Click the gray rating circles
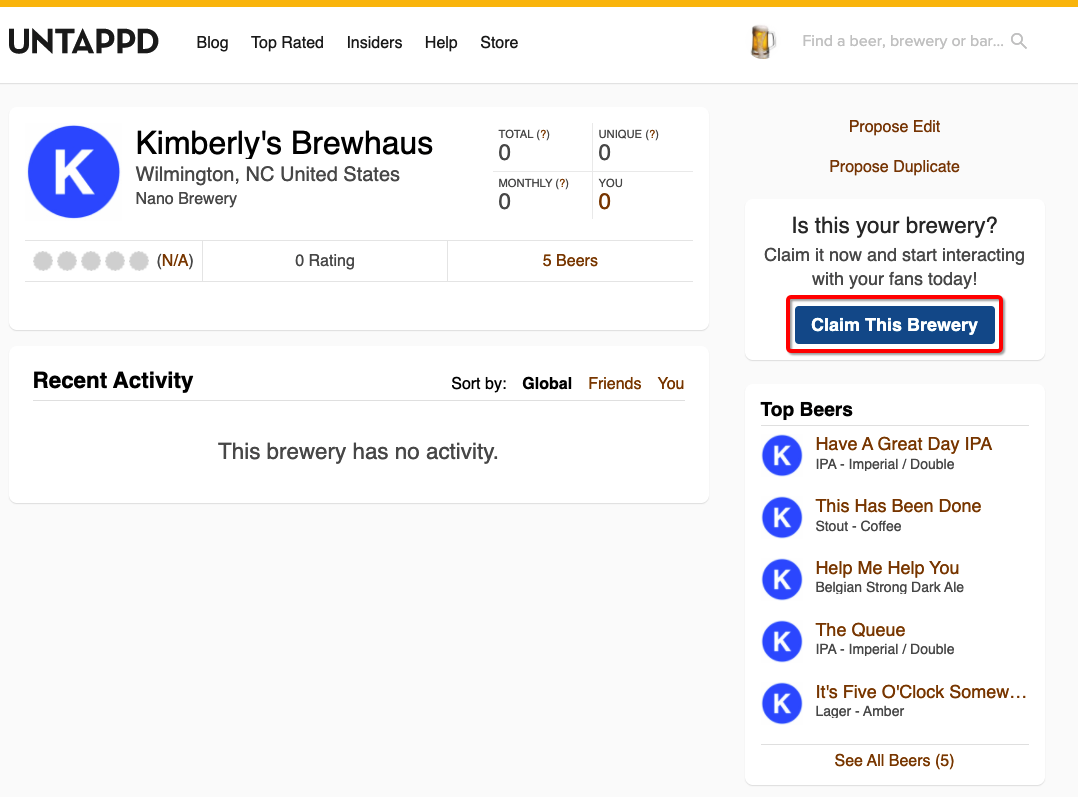 91,261
